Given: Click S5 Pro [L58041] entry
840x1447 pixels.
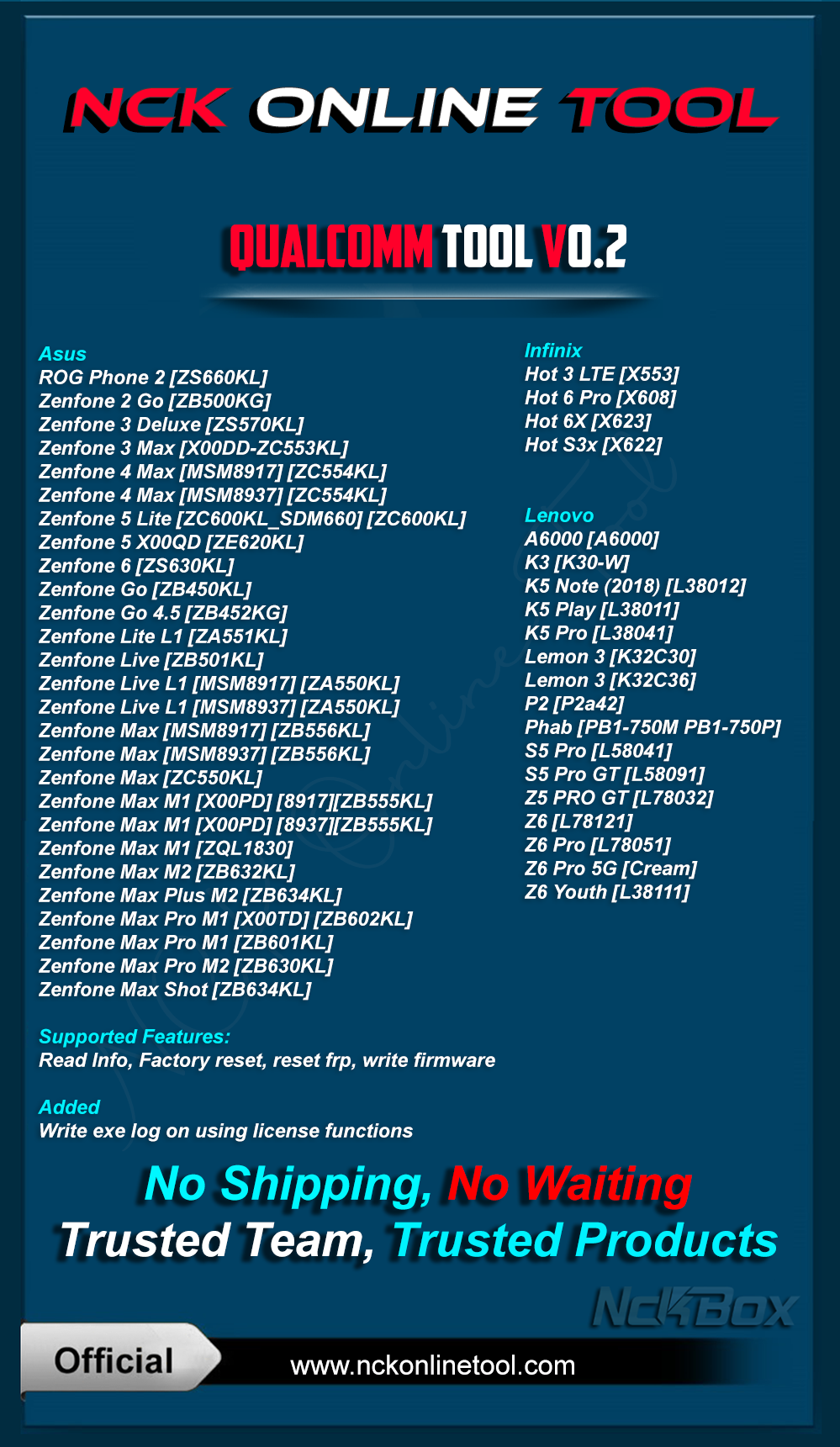Looking at the screenshot, I should point(599,751).
